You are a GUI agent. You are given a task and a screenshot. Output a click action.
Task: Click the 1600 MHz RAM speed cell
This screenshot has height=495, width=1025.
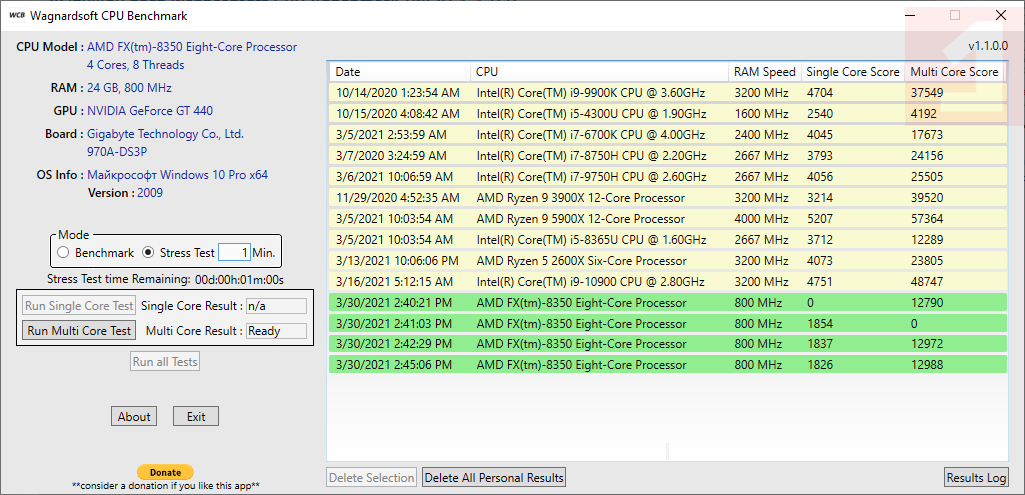click(x=761, y=114)
